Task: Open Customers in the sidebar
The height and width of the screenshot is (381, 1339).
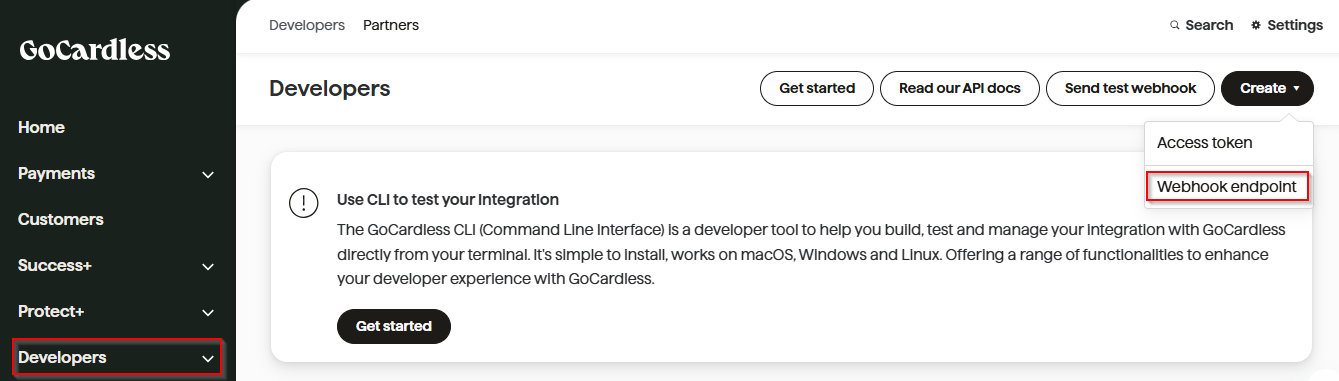Action: [x=61, y=220]
